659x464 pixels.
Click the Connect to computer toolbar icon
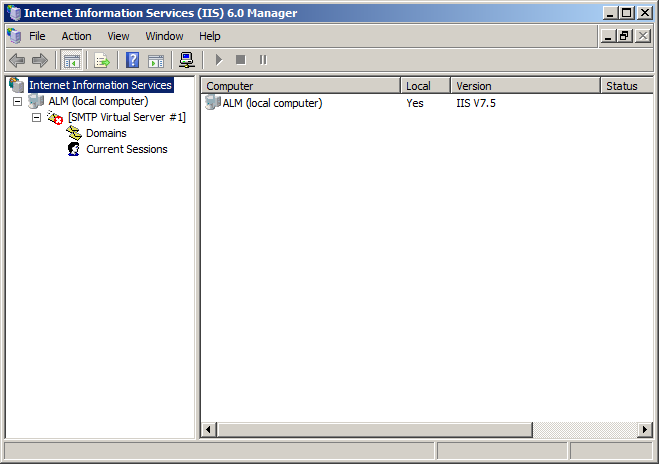(x=187, y=60)
